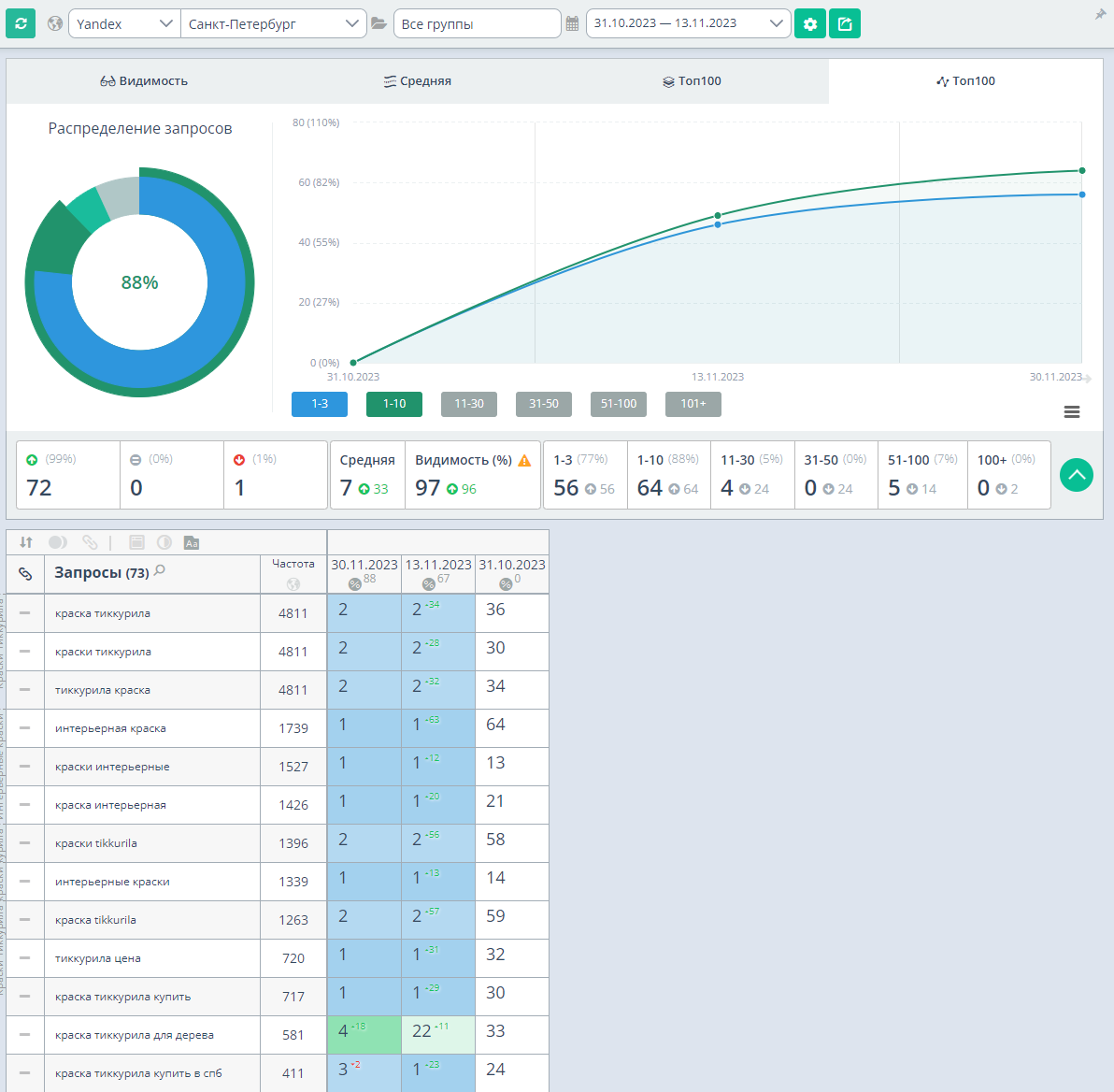Toggle the 1-3 position range filter

(320, 404)
